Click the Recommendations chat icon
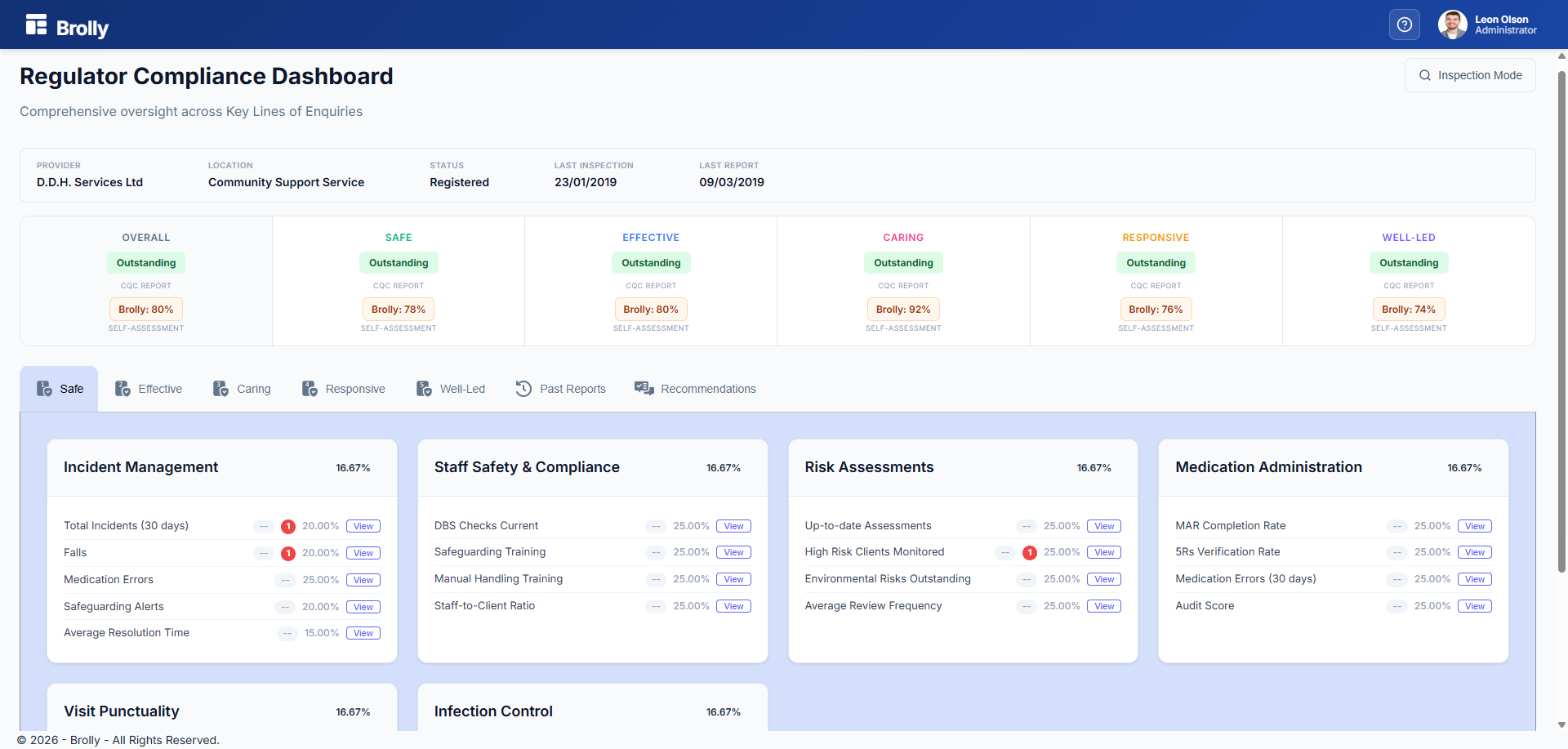Viewport: 1568px width, 749px height. [x=644, y=389]
